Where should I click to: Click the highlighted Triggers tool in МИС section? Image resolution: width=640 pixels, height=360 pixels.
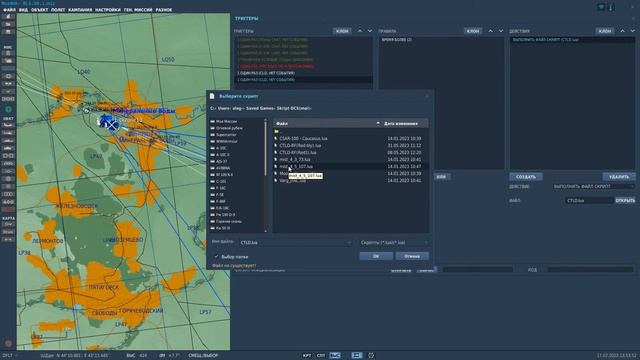[8, 68]
